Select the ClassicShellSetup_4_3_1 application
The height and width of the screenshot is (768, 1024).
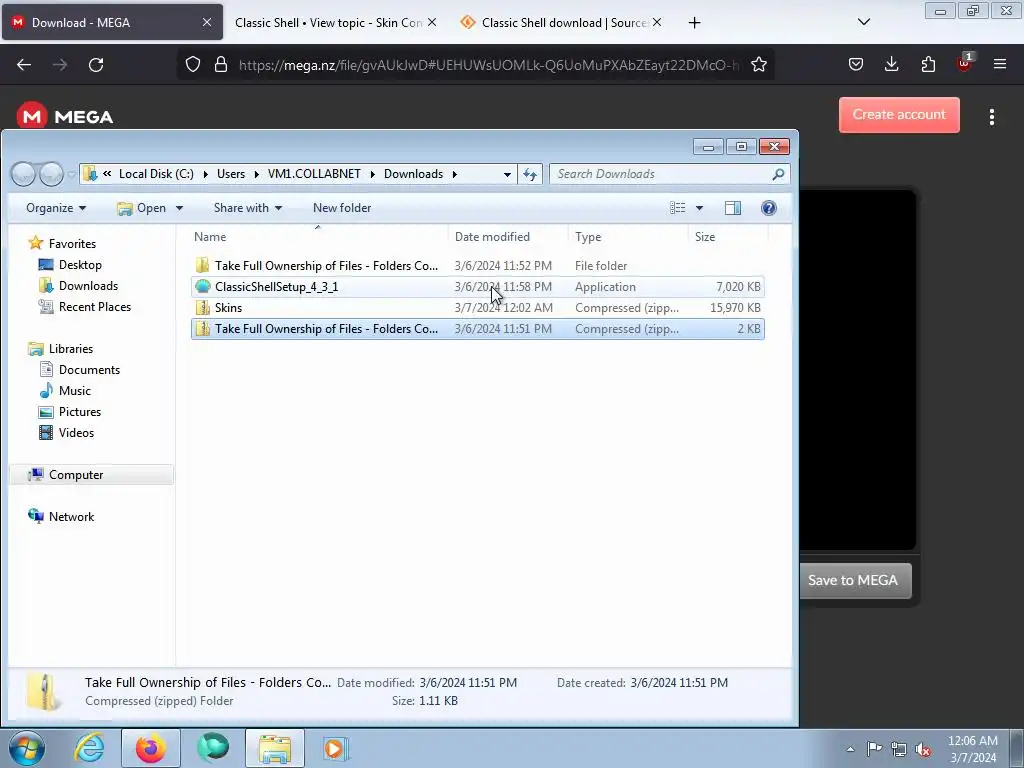click(x=477, y=287)
